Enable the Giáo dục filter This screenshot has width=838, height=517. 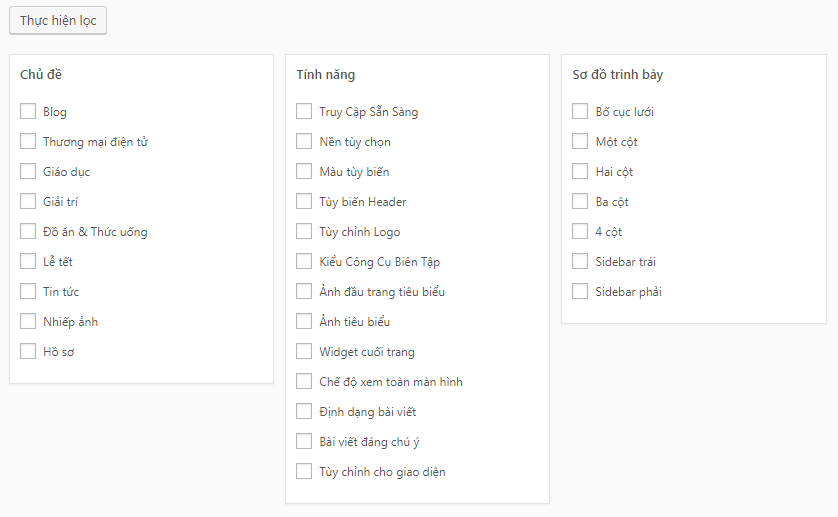(28, 172)
